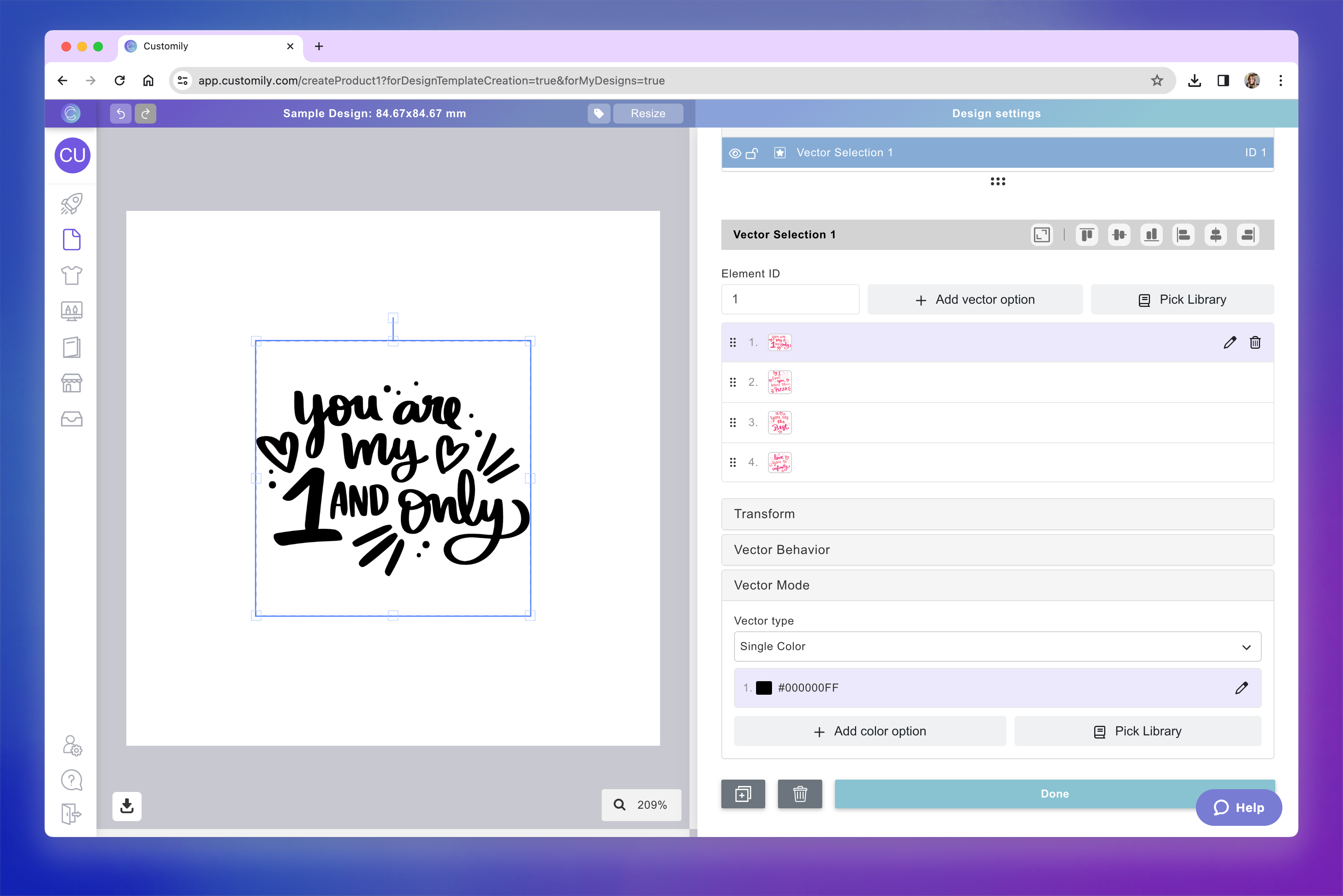Align element to left edge
Viewport: 1343px width, 896px height.
click(1183, 235)
